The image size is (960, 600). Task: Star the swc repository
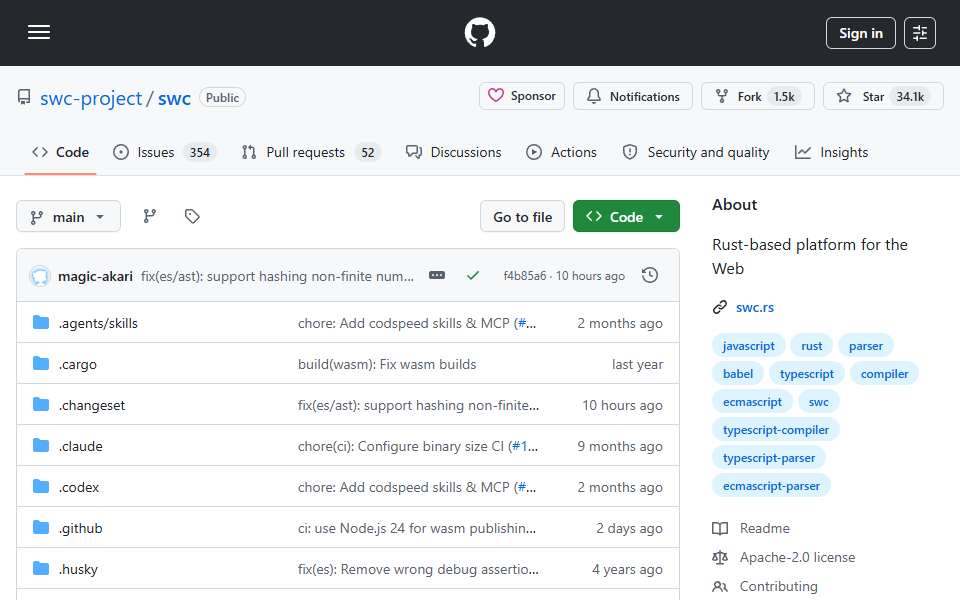883,96
